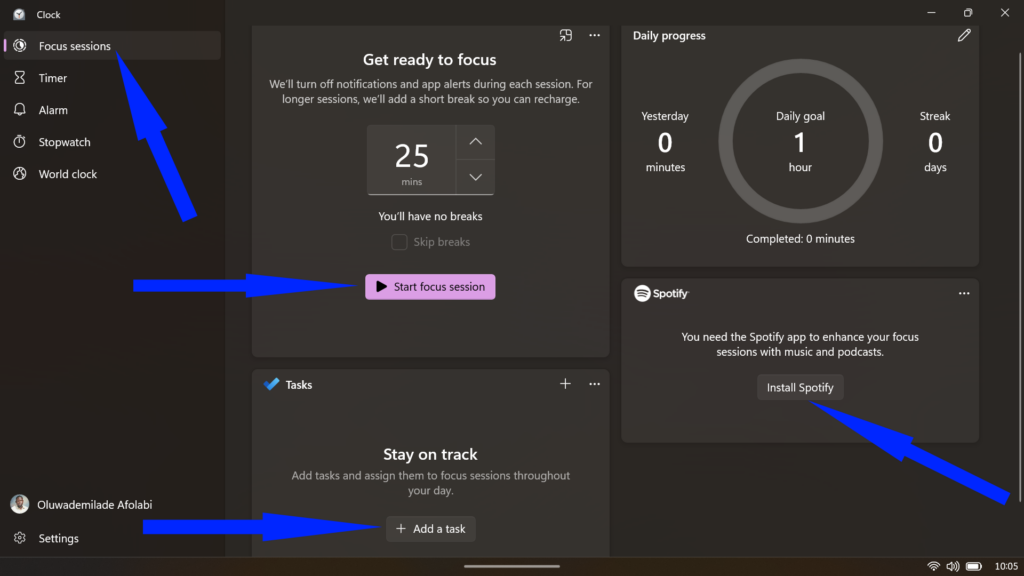
Task: Decrease the session minutes with the down arrow
Action: pos(476,177)
